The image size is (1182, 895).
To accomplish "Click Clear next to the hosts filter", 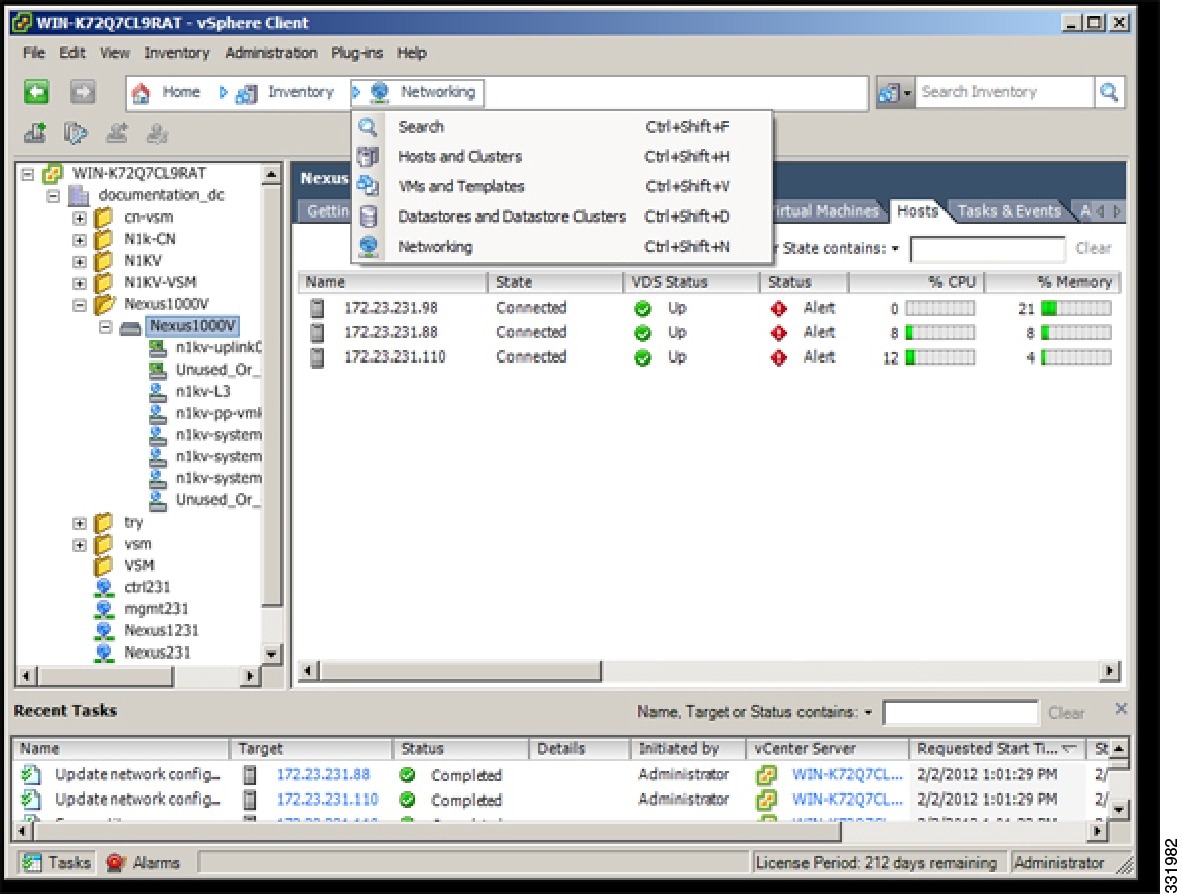I will tap(1093, 248).
